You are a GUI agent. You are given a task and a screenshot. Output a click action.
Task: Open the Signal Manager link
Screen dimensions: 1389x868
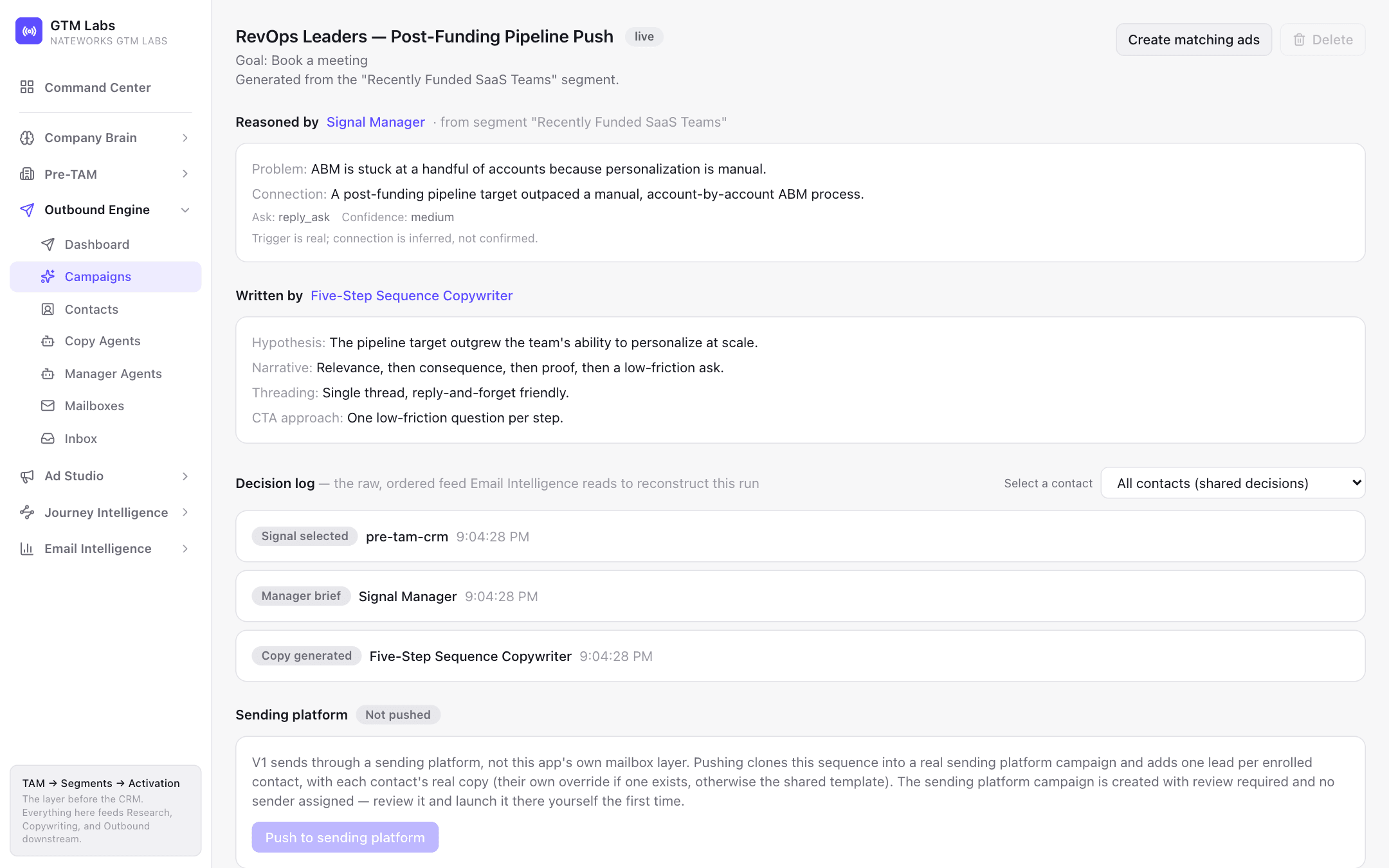376,122
